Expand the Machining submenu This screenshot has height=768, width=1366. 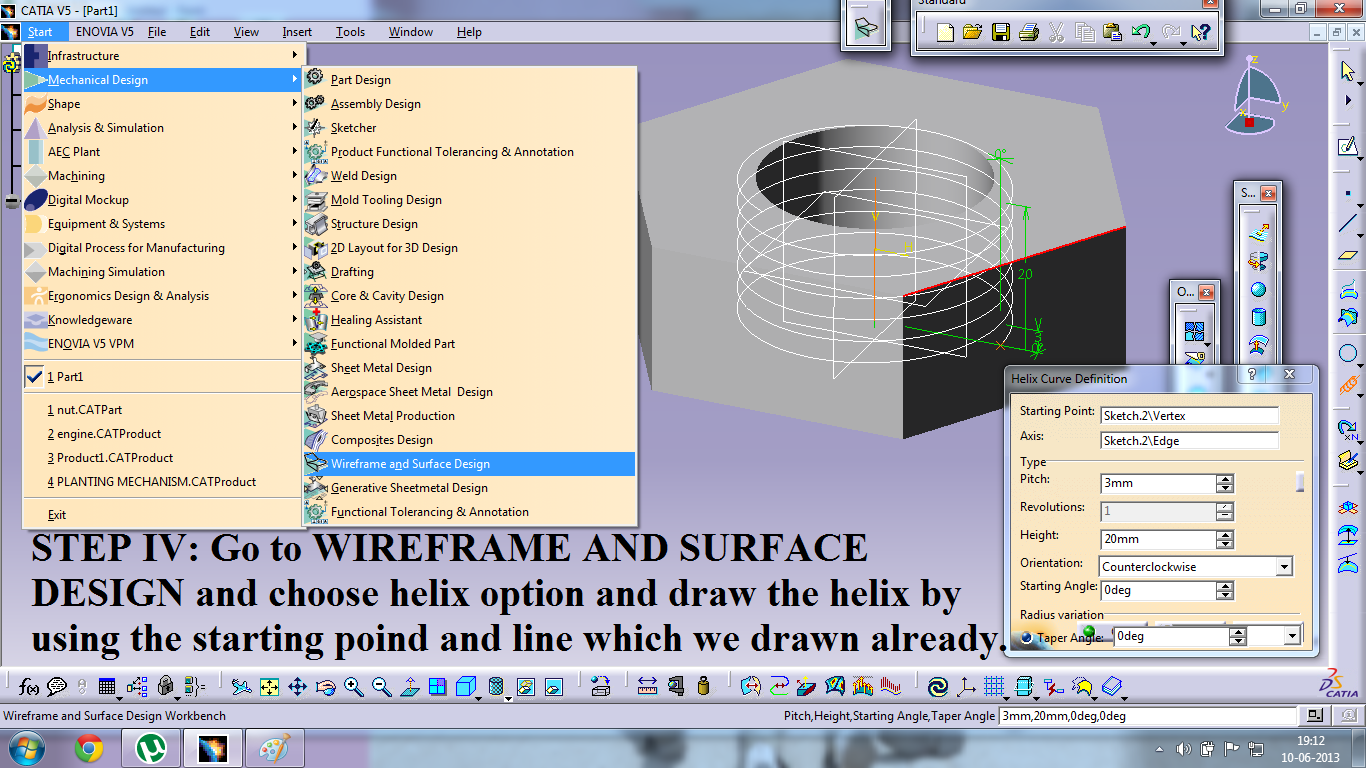(x=294, y=176)
